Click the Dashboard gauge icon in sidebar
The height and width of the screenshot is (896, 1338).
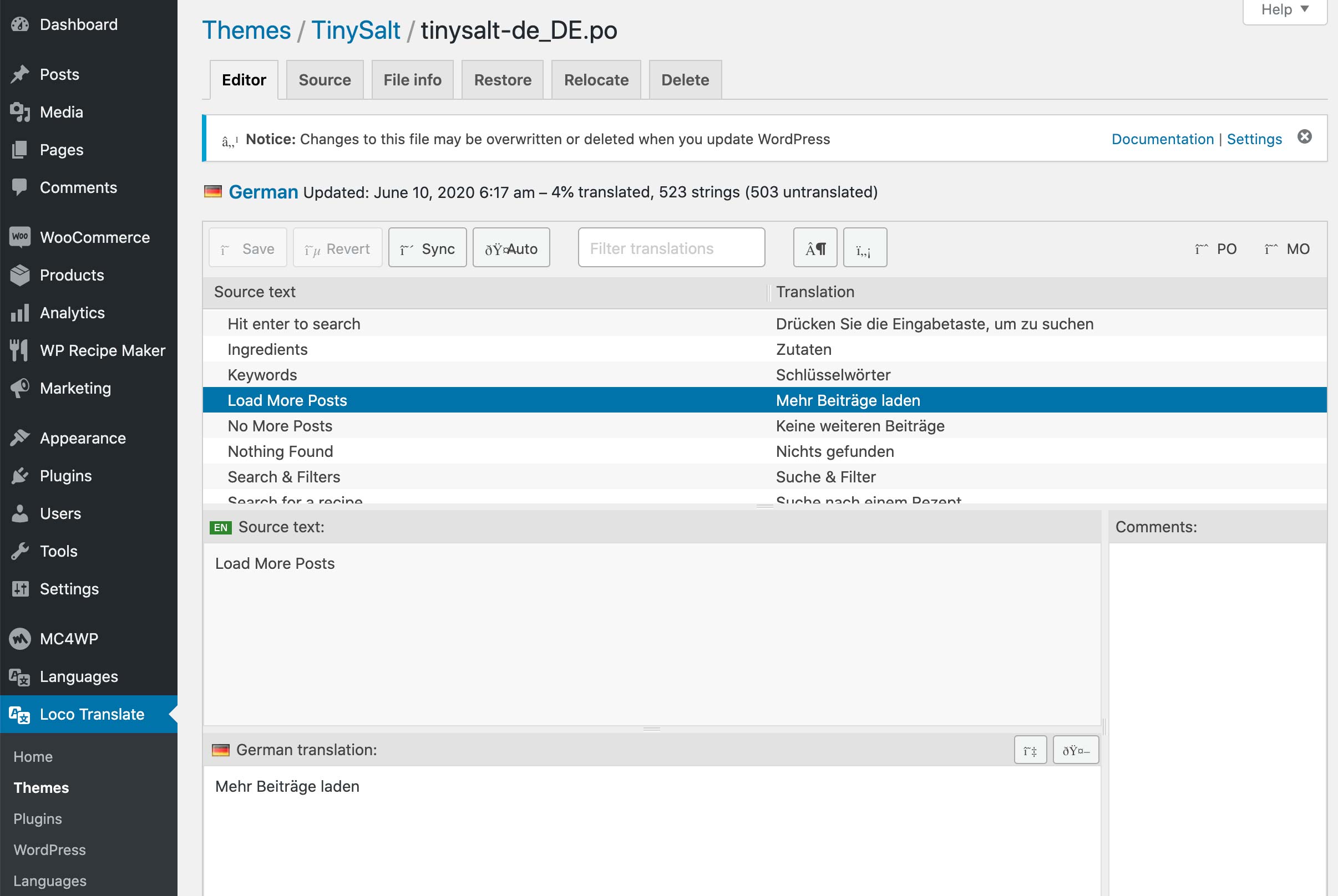tap(20, 24)
